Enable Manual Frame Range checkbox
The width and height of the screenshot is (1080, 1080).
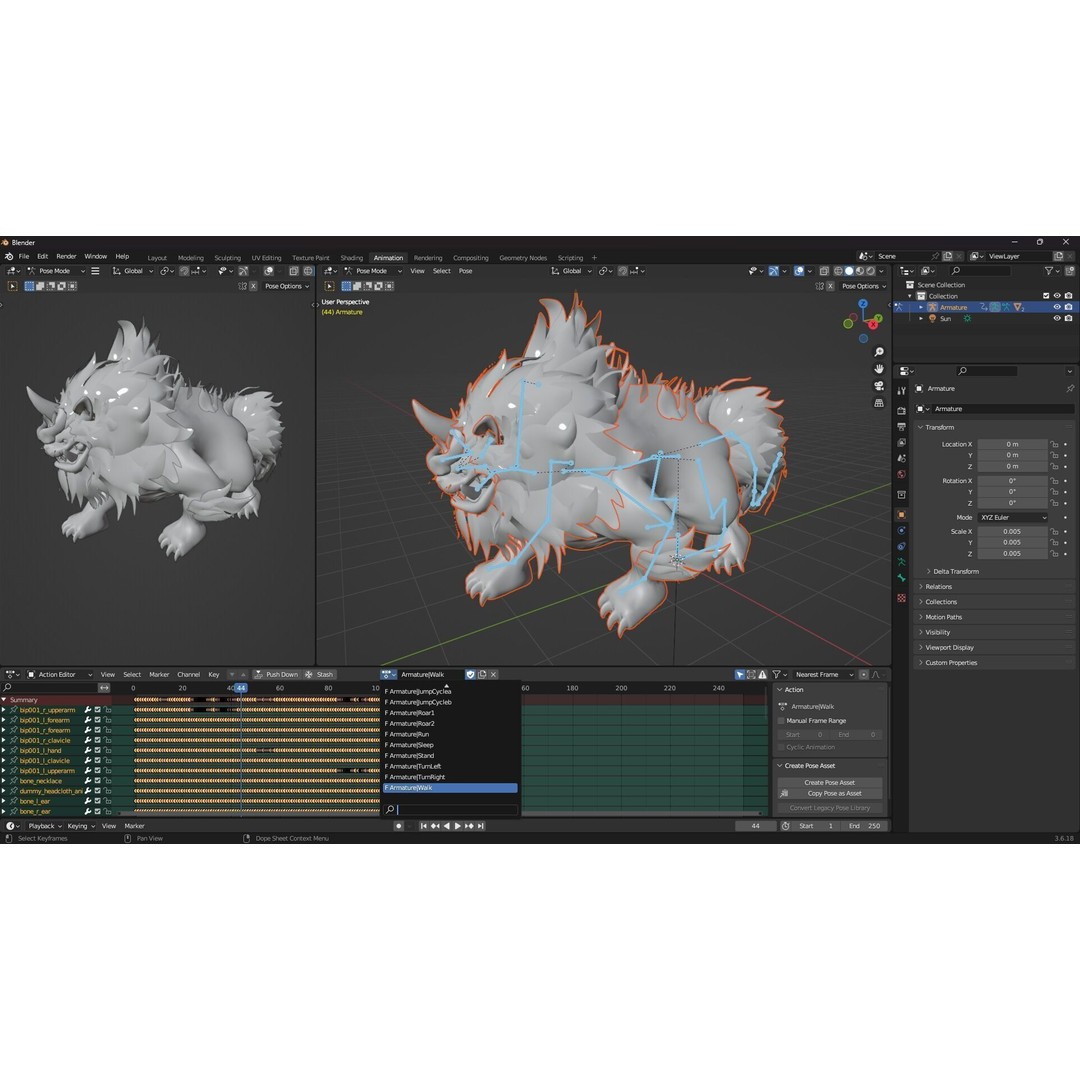[x=781, y=721]
